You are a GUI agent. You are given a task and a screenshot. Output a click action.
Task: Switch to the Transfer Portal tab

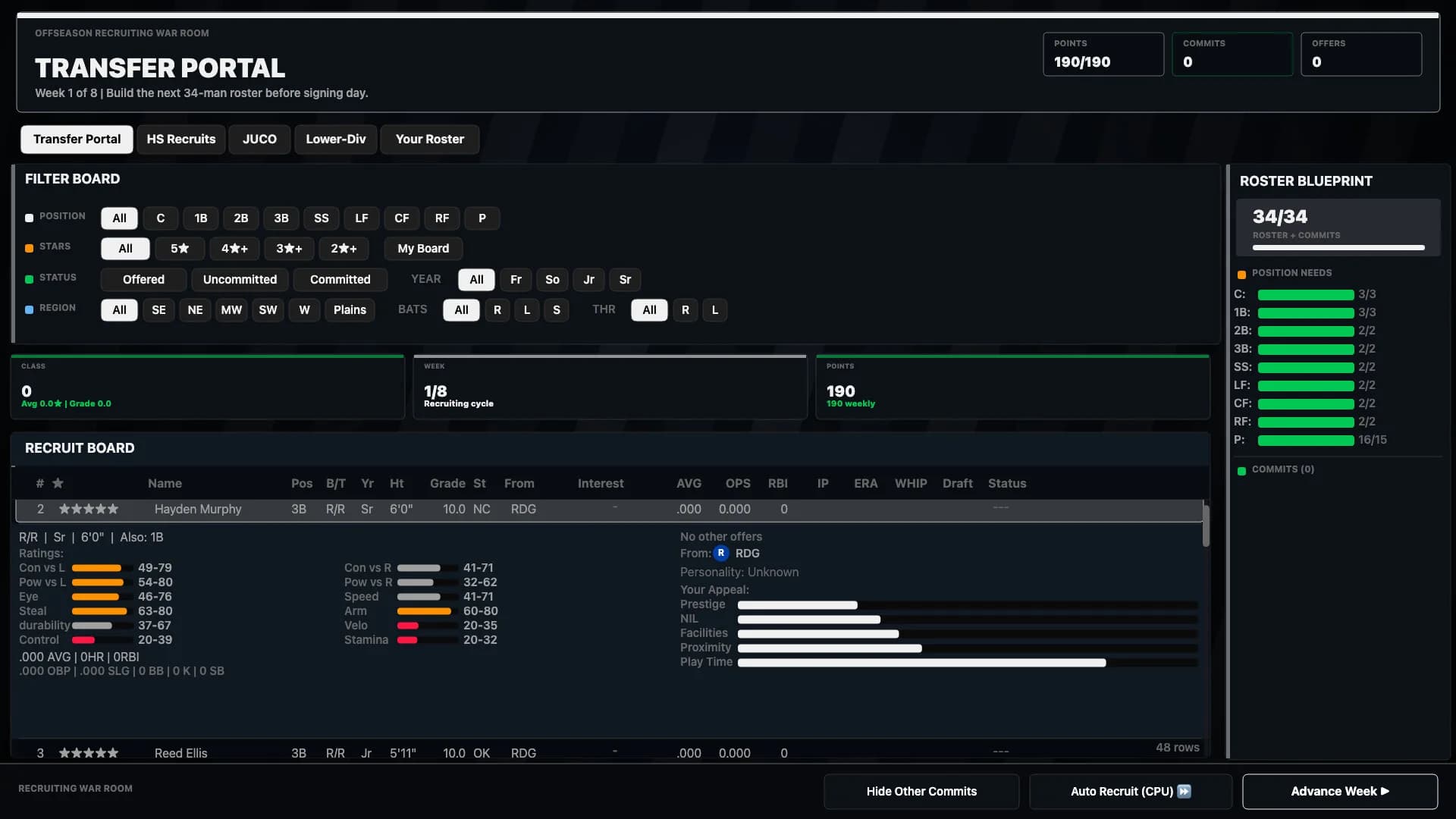pos(77,140)
